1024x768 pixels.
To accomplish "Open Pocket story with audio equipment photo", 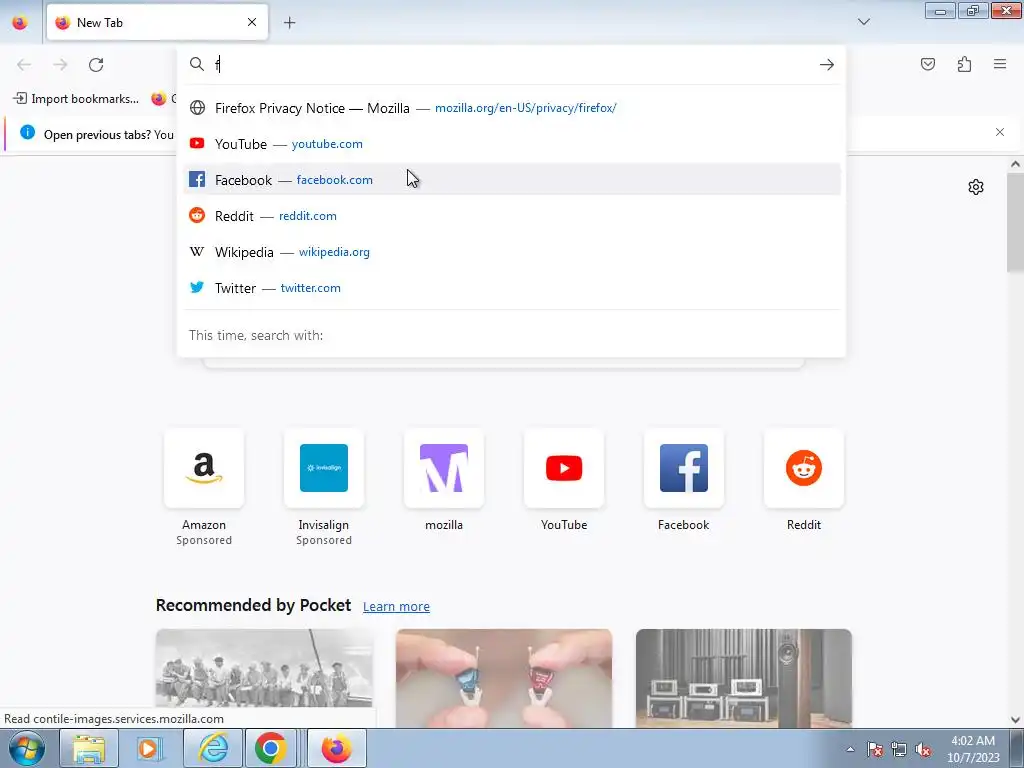I will (x=744, y=678).
